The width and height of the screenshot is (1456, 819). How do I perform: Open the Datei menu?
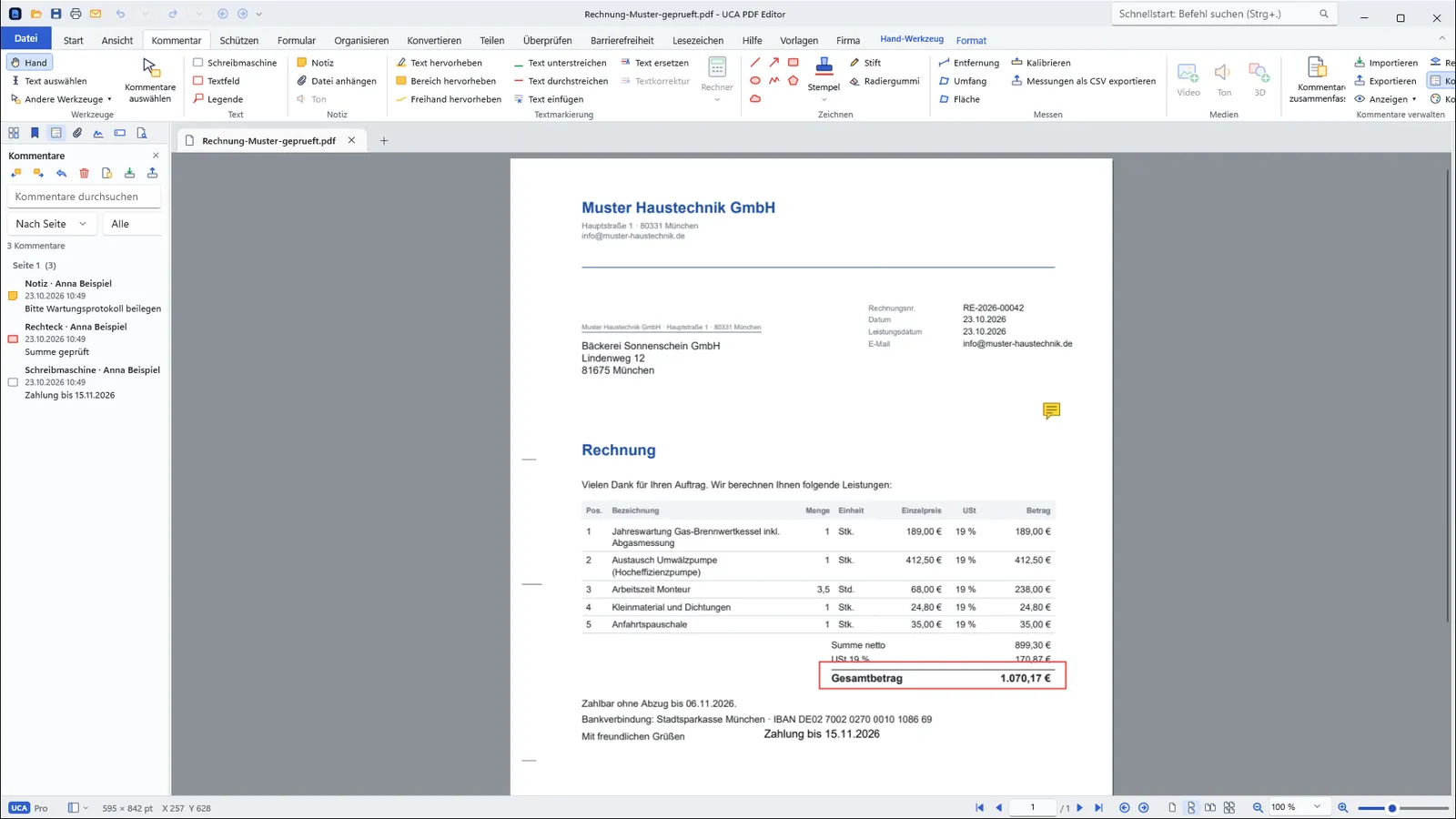click(26, 38)
